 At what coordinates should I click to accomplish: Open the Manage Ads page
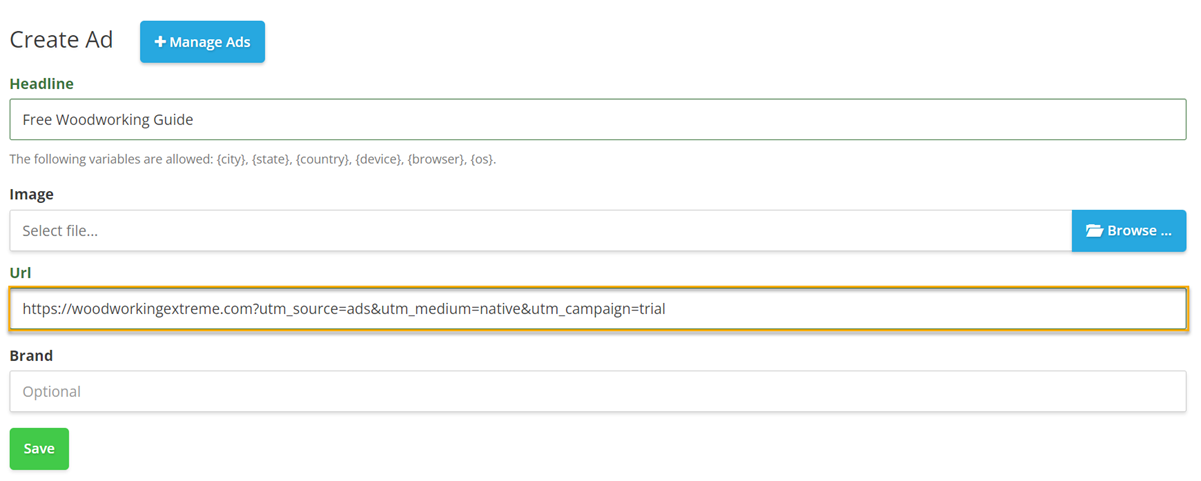point(202,42)
